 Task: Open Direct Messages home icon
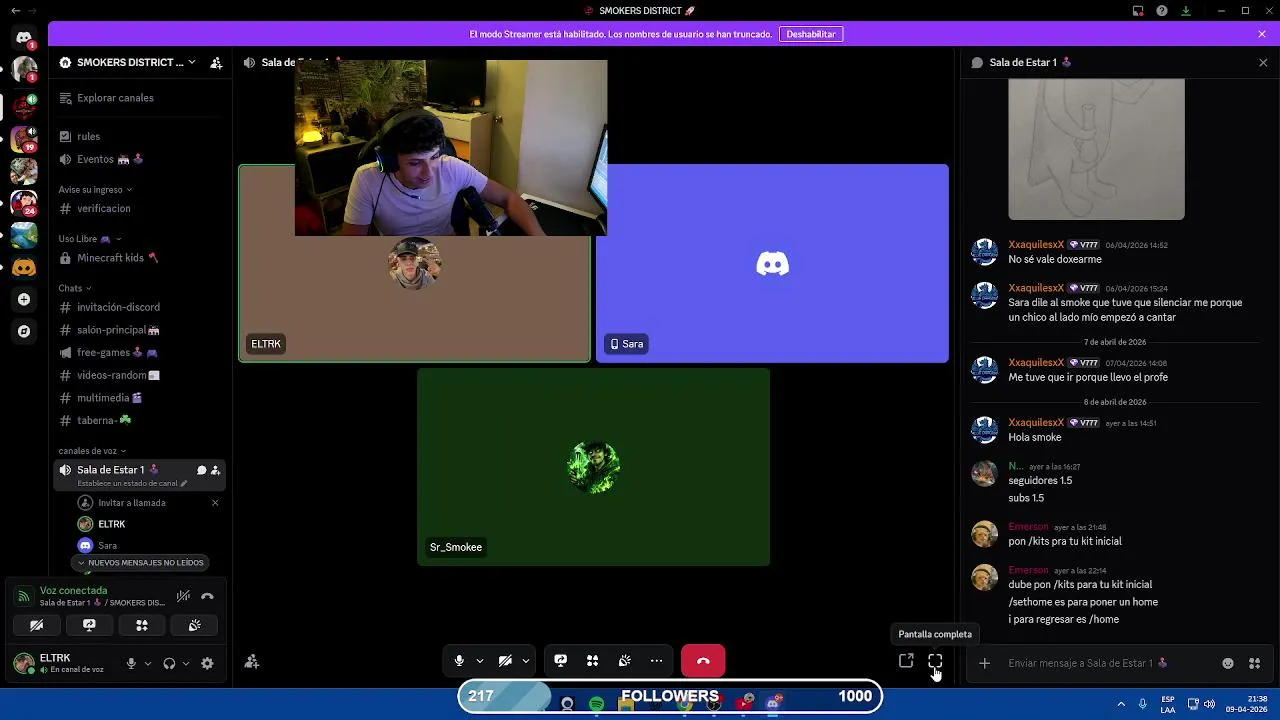coord(24,37)
